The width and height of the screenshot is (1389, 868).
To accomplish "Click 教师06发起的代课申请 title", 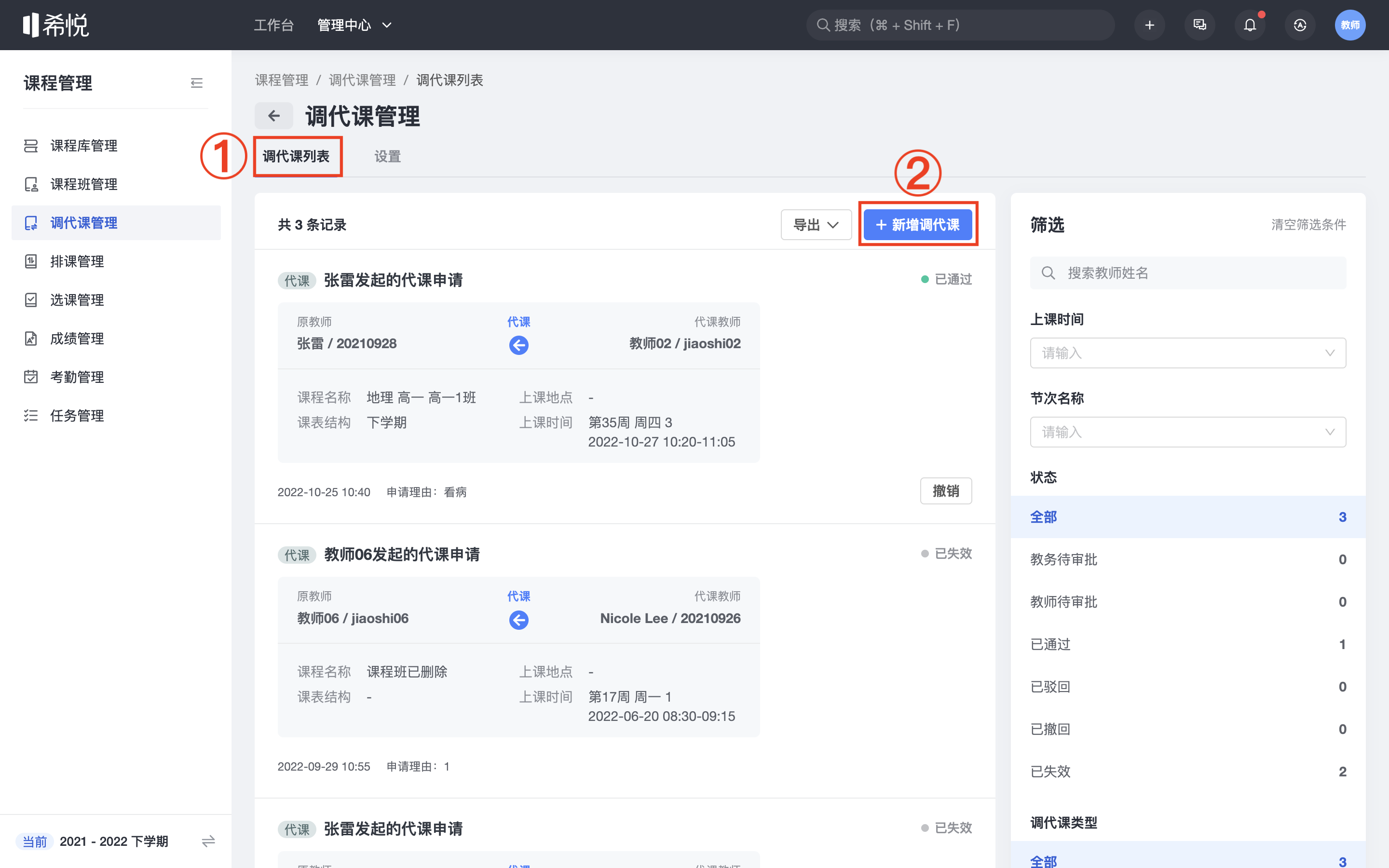I will [402, 555].
